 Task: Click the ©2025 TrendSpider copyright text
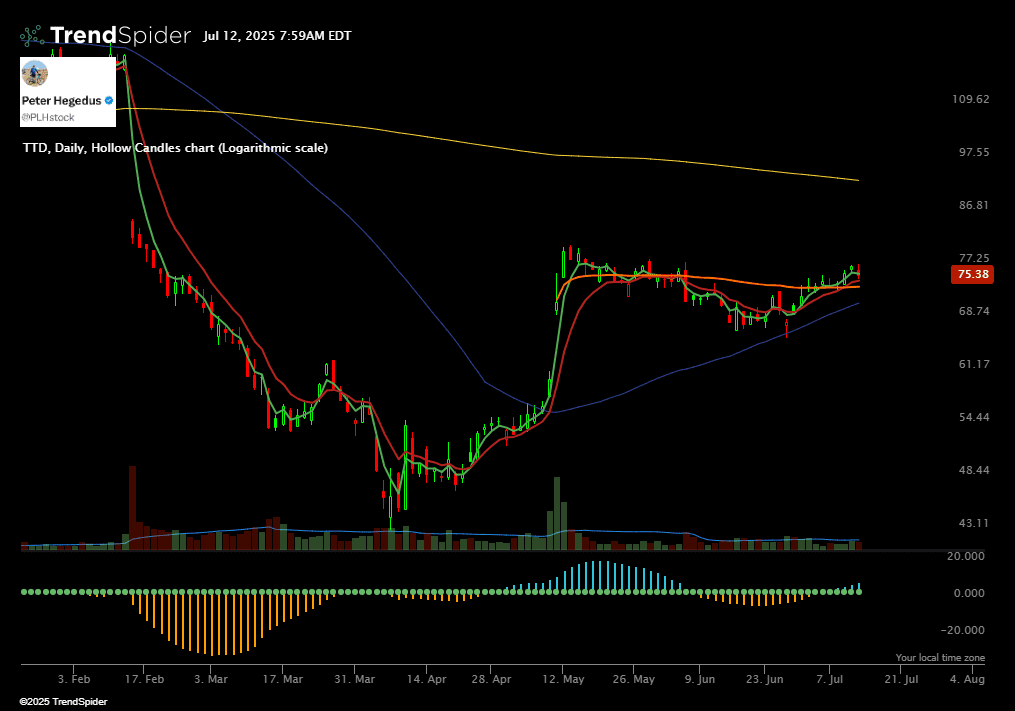(63, 702)
